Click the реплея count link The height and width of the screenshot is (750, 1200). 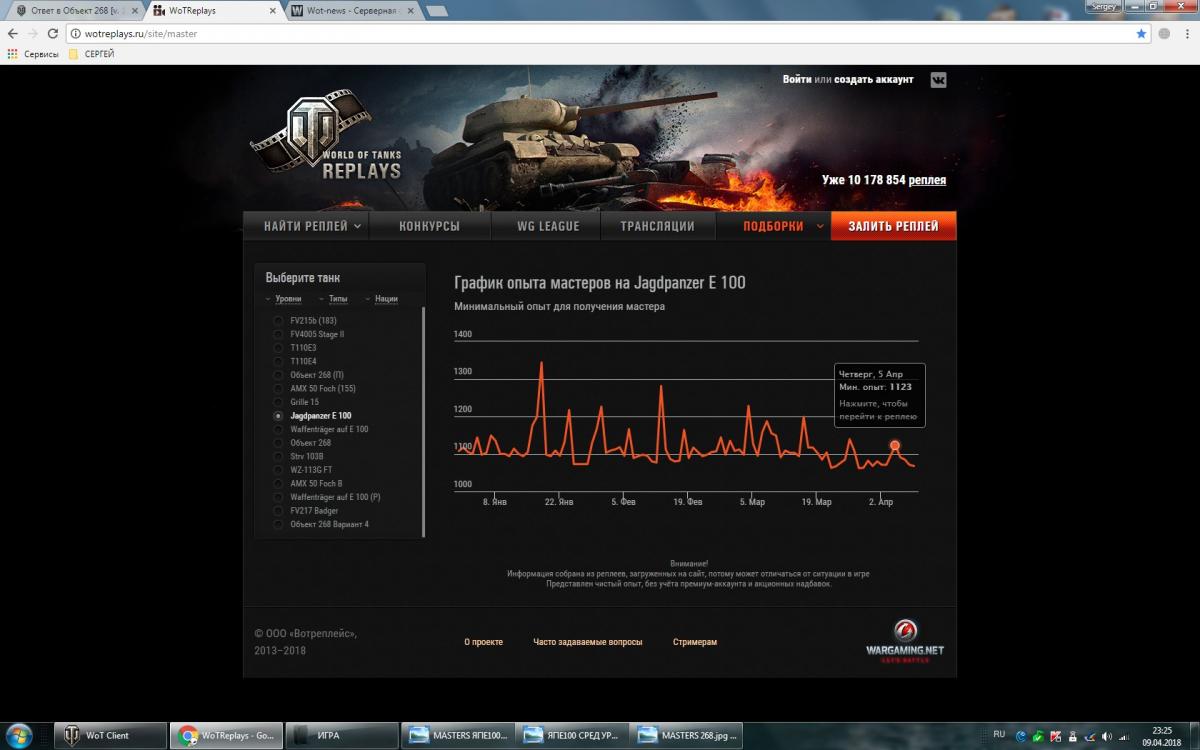point(928,180)
